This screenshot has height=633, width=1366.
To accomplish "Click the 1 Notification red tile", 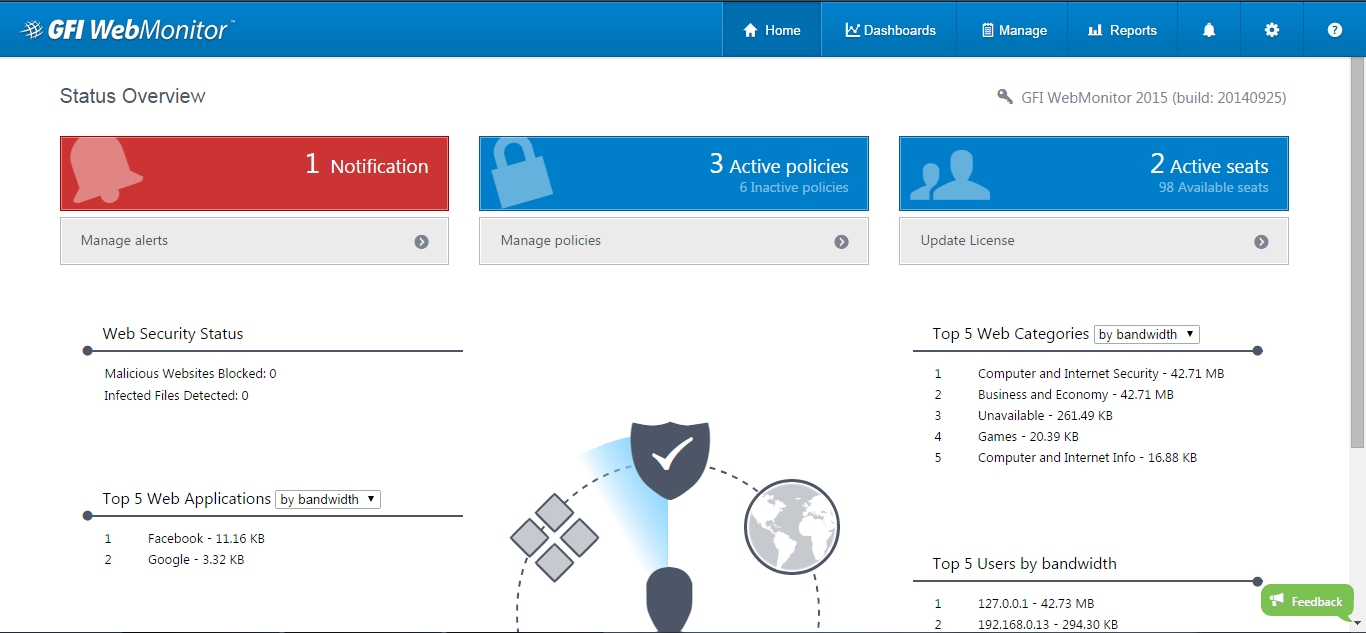I will pos(254,173).
